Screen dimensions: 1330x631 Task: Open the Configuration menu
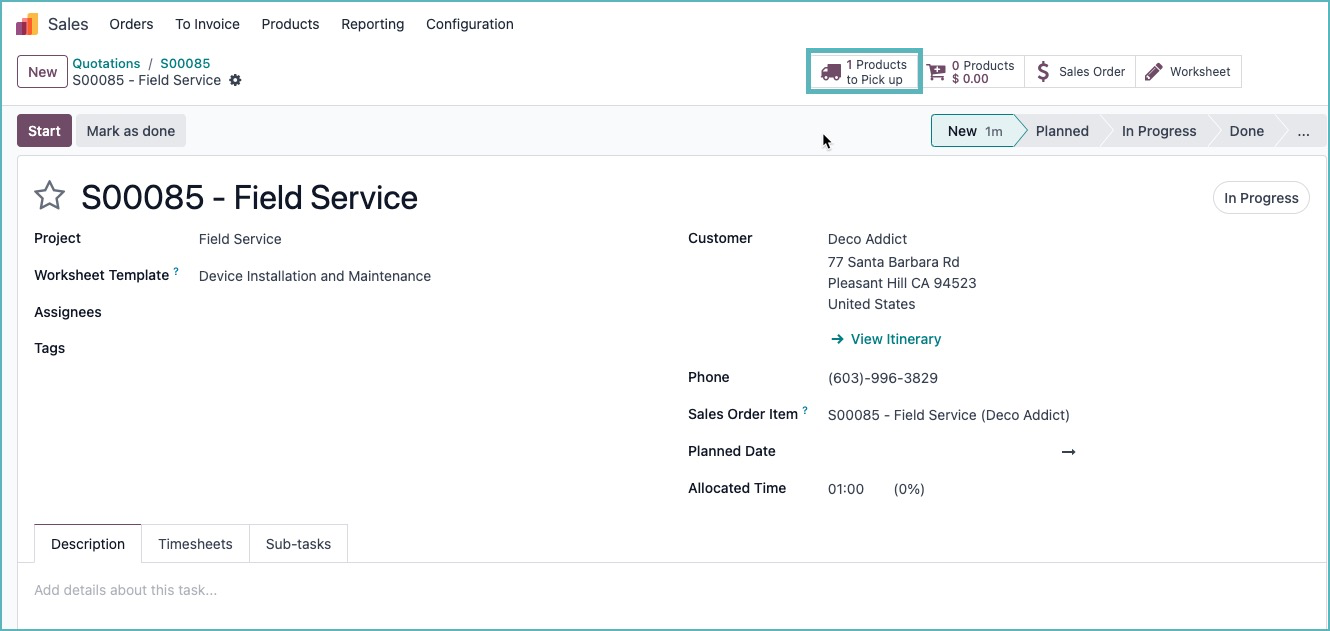pos(469,24)
